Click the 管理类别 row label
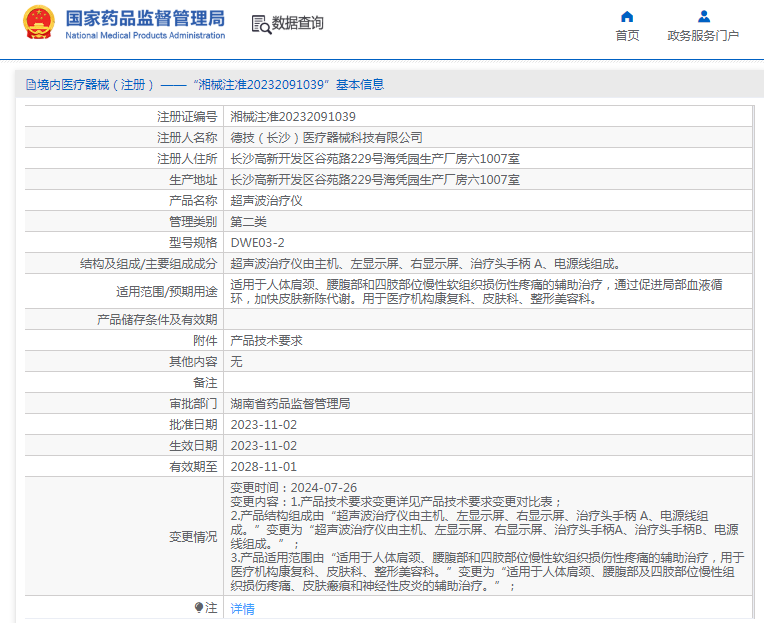The width and height of the screenshot is (764, 623). (193, 222)
